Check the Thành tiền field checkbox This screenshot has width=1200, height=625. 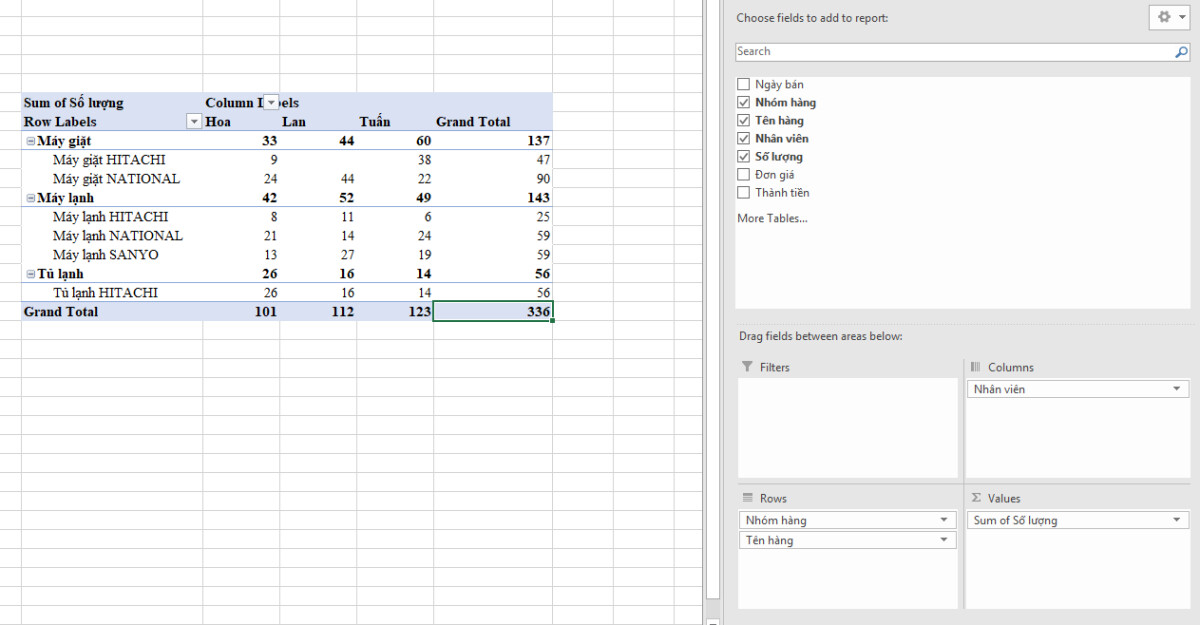pyautogui.click(x=744, y=192)
